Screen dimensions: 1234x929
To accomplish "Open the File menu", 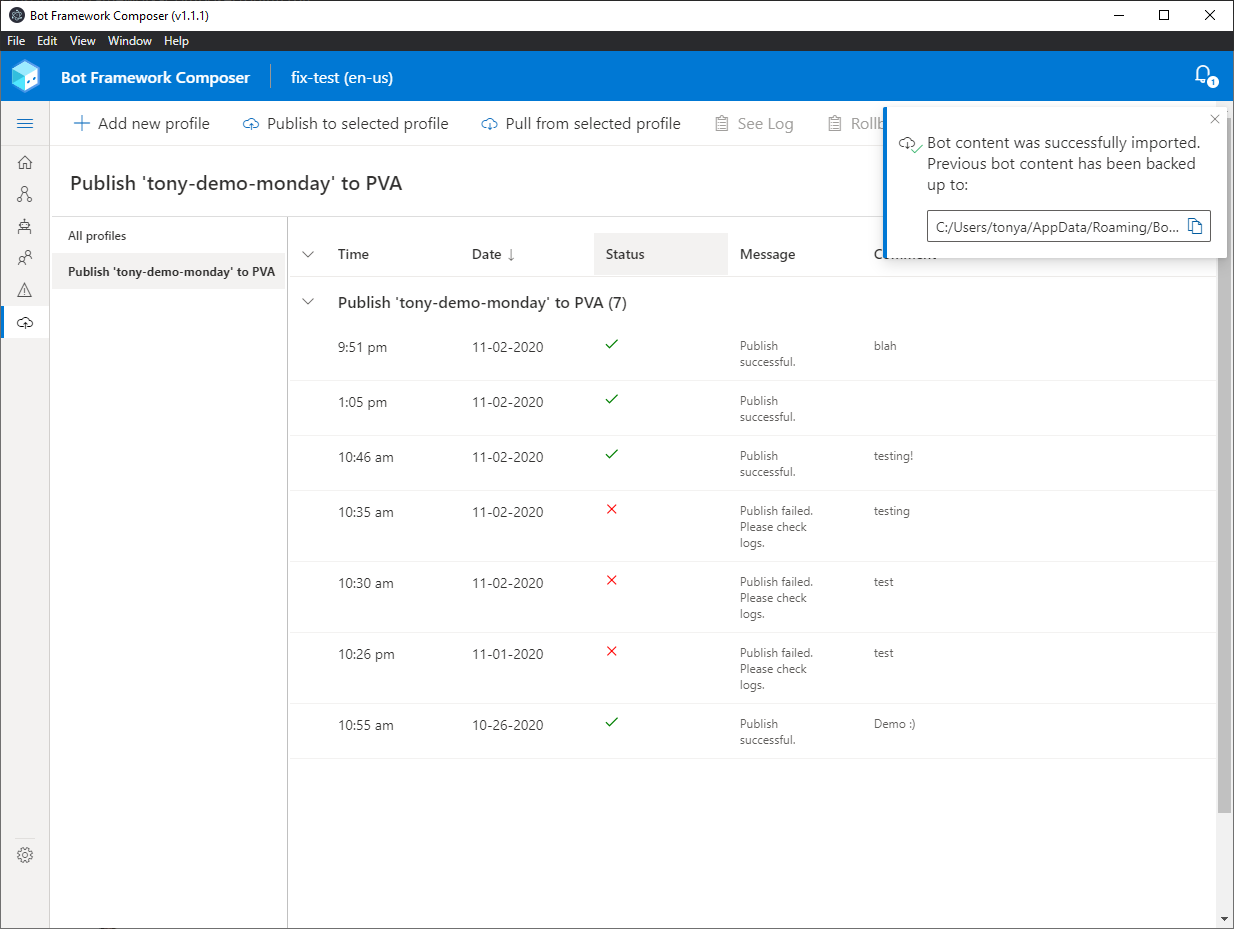I will [16, 41].
